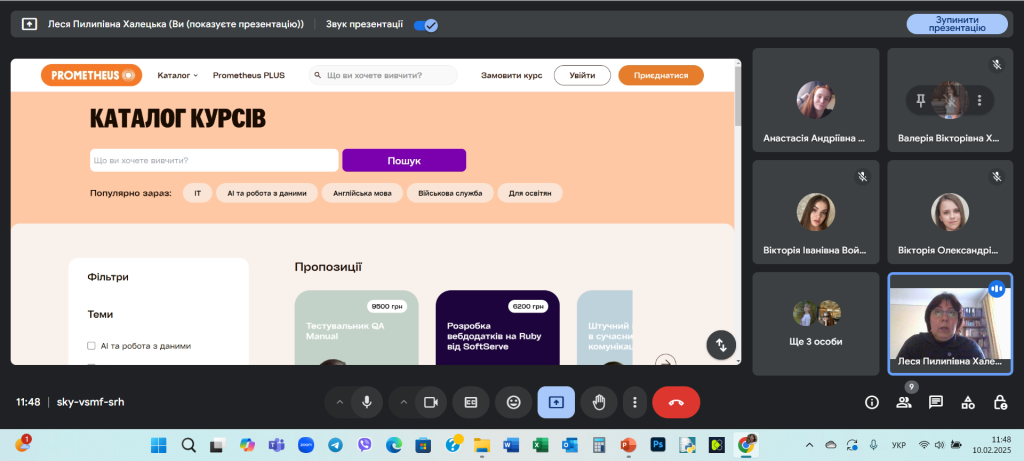Viewport: 1024px width, 461px height.
Task: Open Prometheus PLUS in the navbar
Action: [248, 75]
